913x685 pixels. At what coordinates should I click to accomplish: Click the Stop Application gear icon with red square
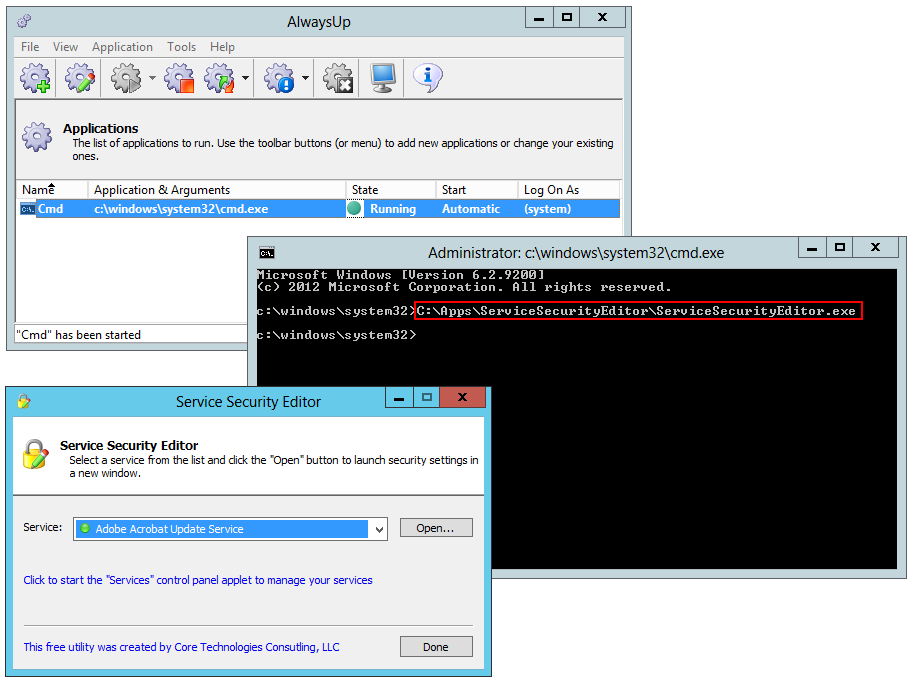pyautogui.click(x=179, y=78)
